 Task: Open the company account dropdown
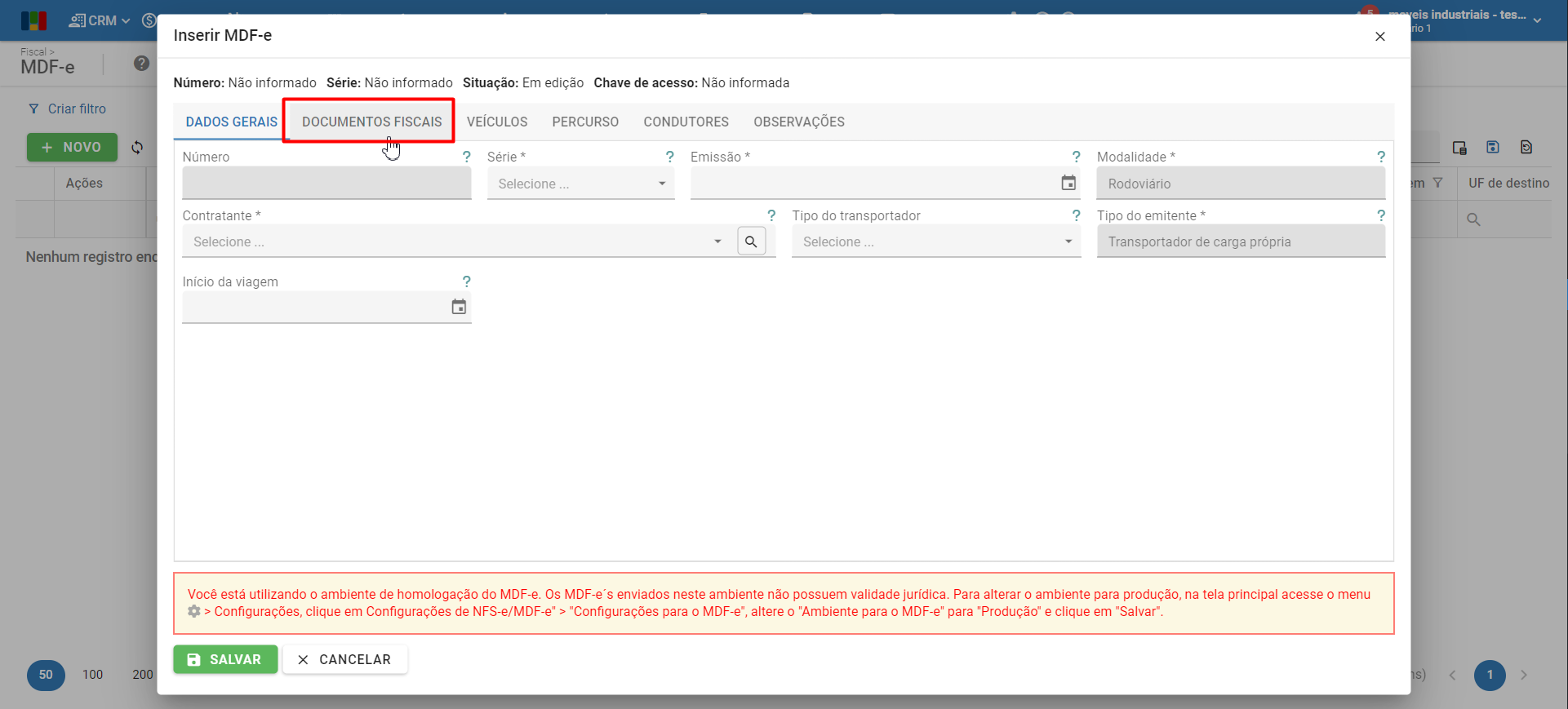(x=1537, y=20)
